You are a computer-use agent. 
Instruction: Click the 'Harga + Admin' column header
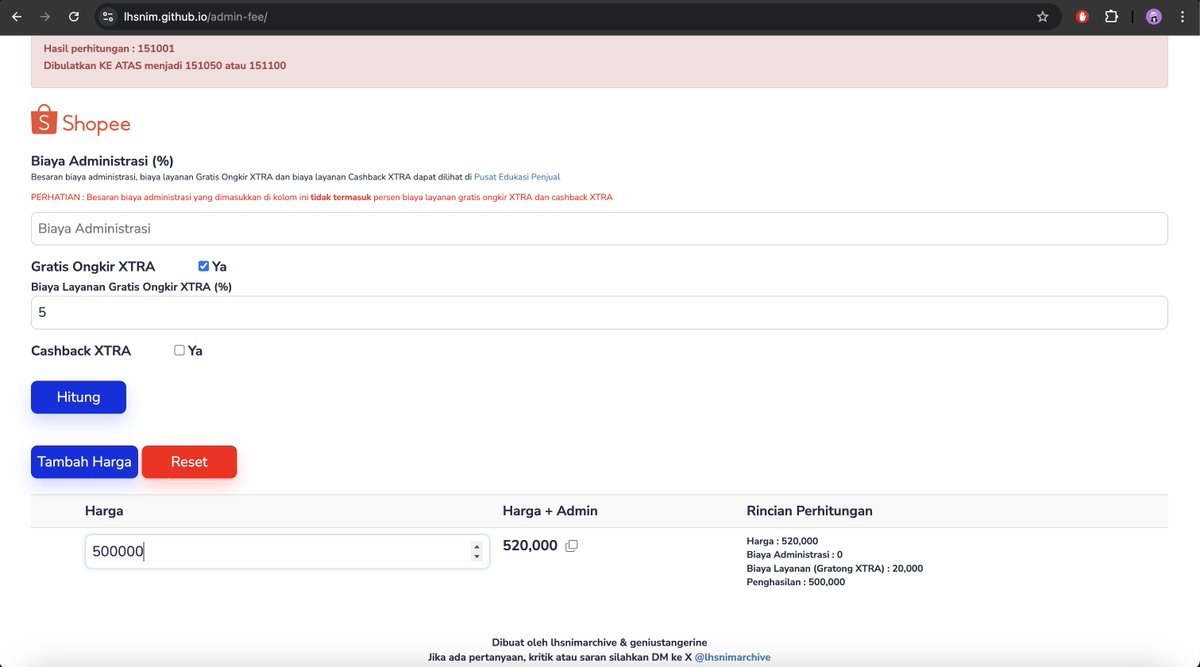(550, 511)
